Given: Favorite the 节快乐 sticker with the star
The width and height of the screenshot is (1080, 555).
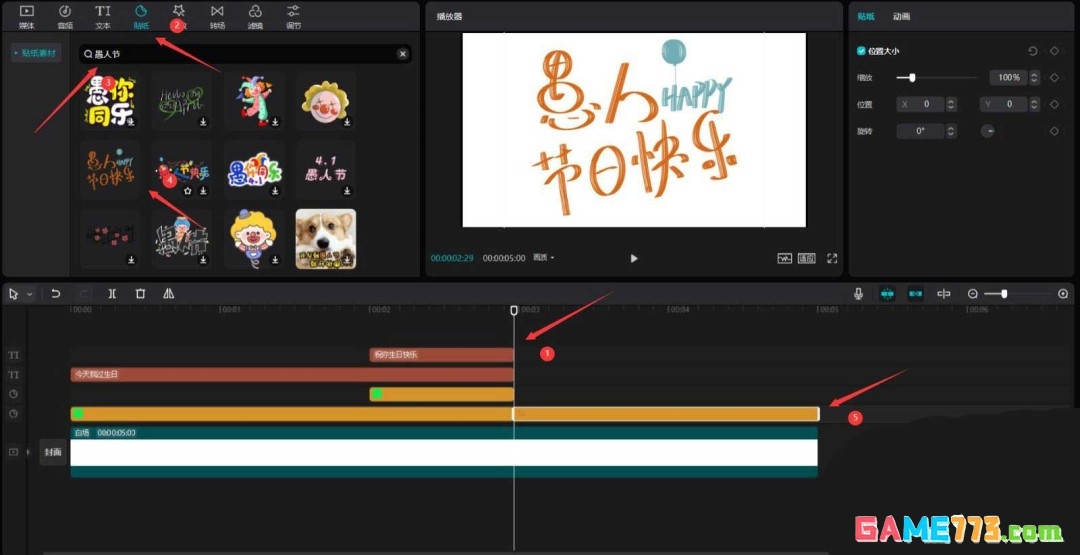Looking at the screenshot, I should (x=188, y=191).
